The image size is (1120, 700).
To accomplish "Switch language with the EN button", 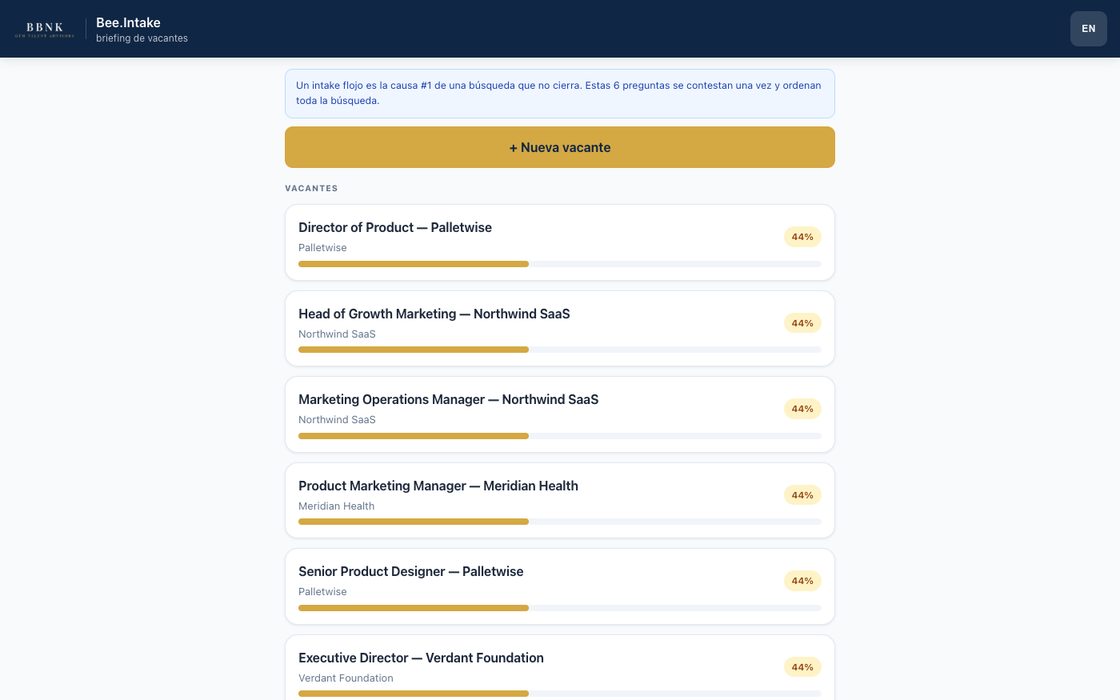I will (1088, 29).
